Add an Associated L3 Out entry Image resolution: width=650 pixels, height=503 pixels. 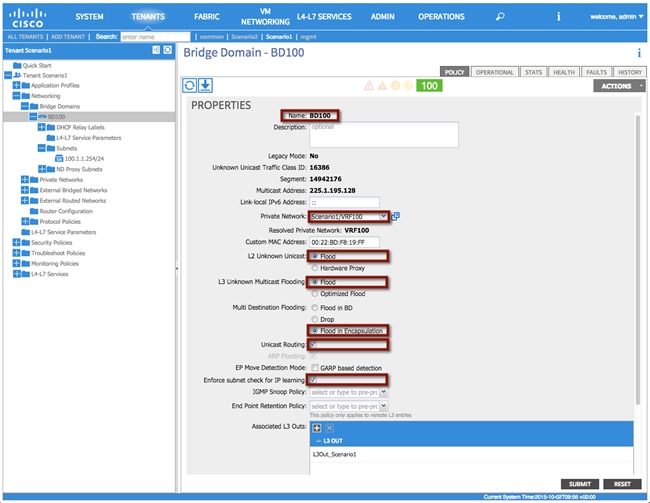point(317,428)
